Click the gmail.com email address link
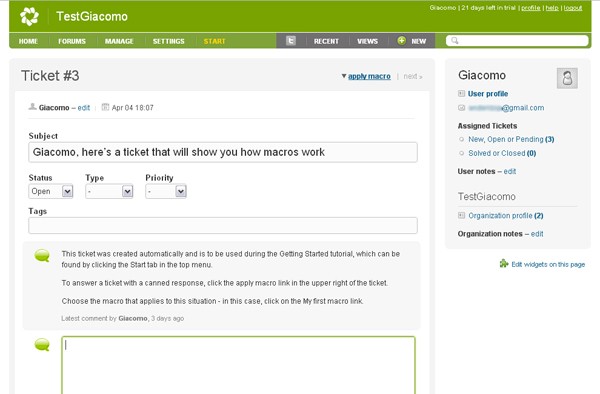 point(506,108)
